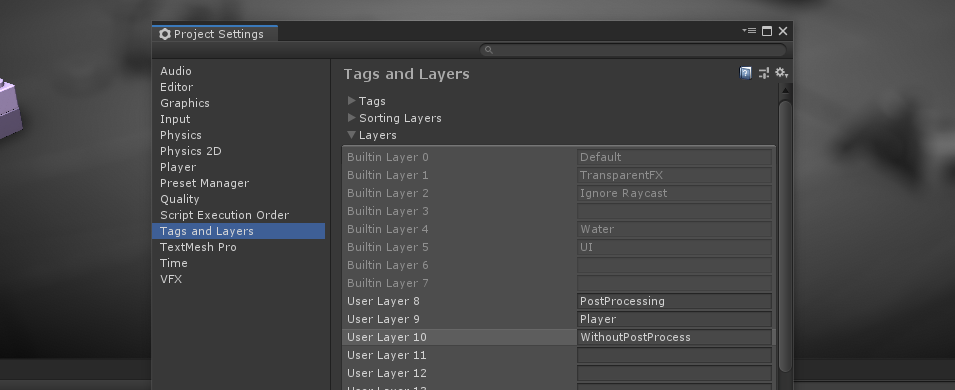Click the empty Builtin Layer 6 field
The height and width of the screenshot is (390, 955).
(x=674, y=265)
